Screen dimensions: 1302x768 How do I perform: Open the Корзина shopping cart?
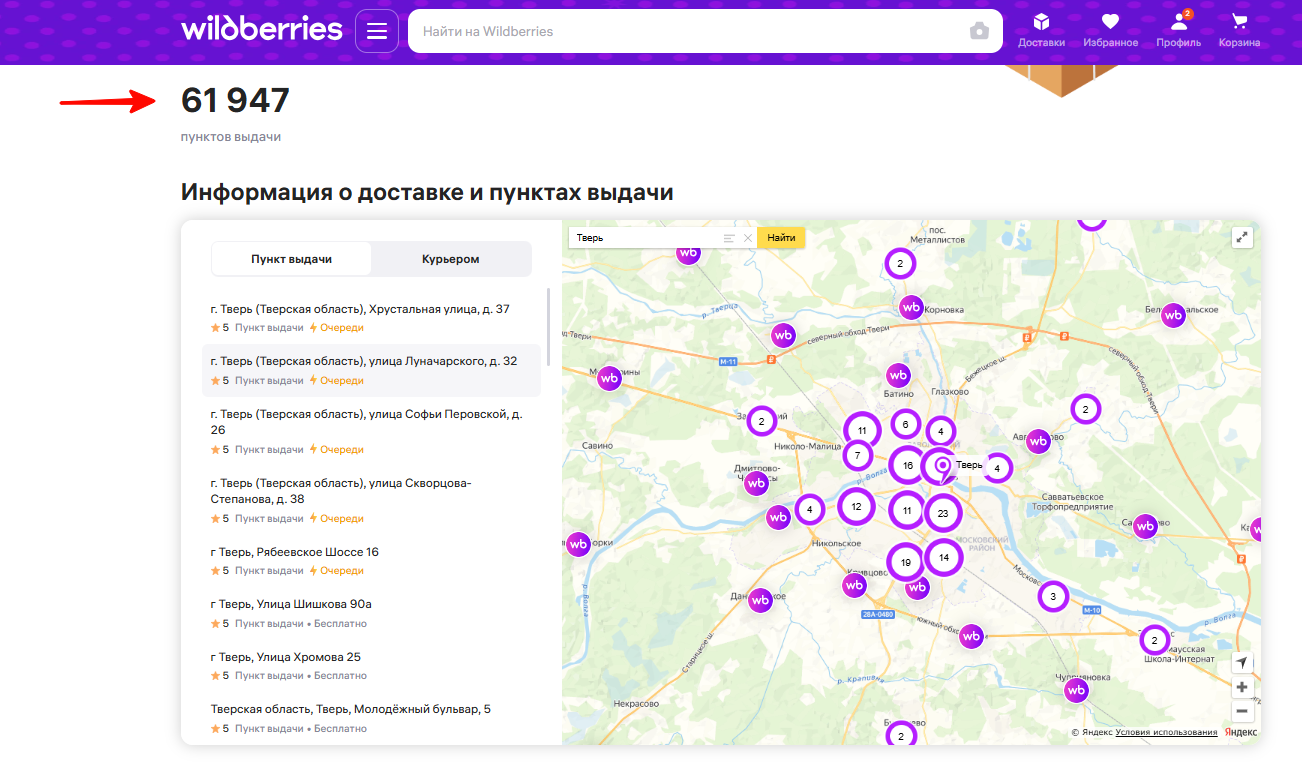[x=1240, y=30]
